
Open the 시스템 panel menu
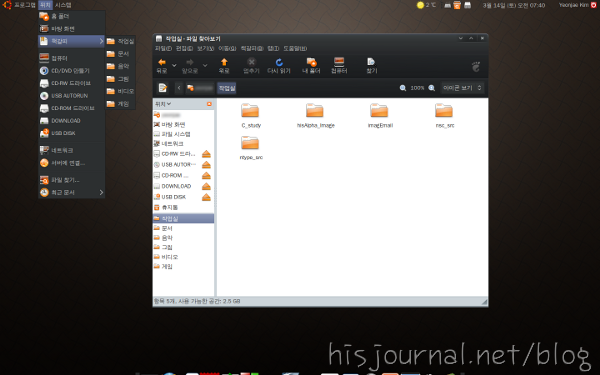point(63,5)
